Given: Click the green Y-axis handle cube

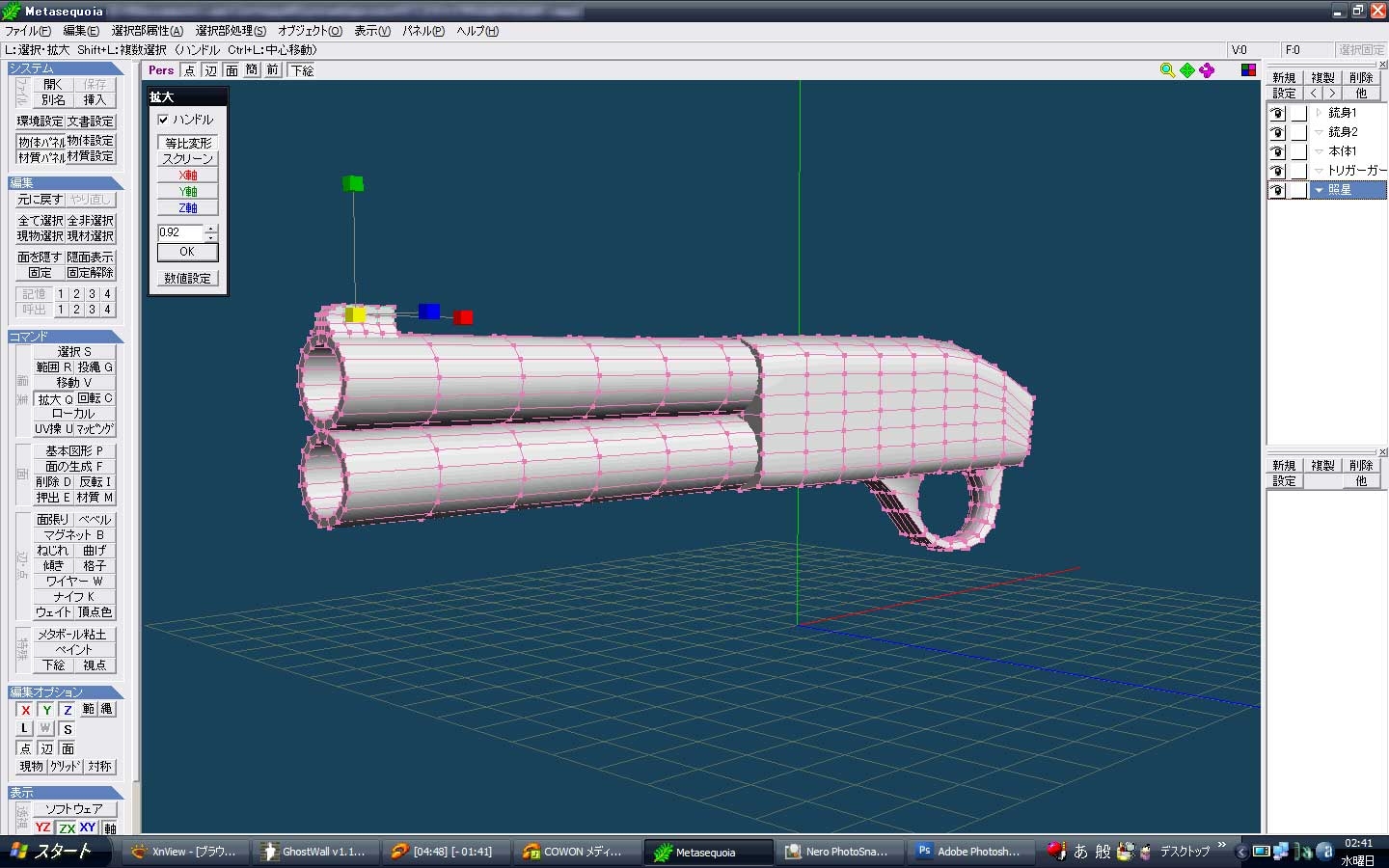Looking at the screenshot, I should tap(353, 183).
